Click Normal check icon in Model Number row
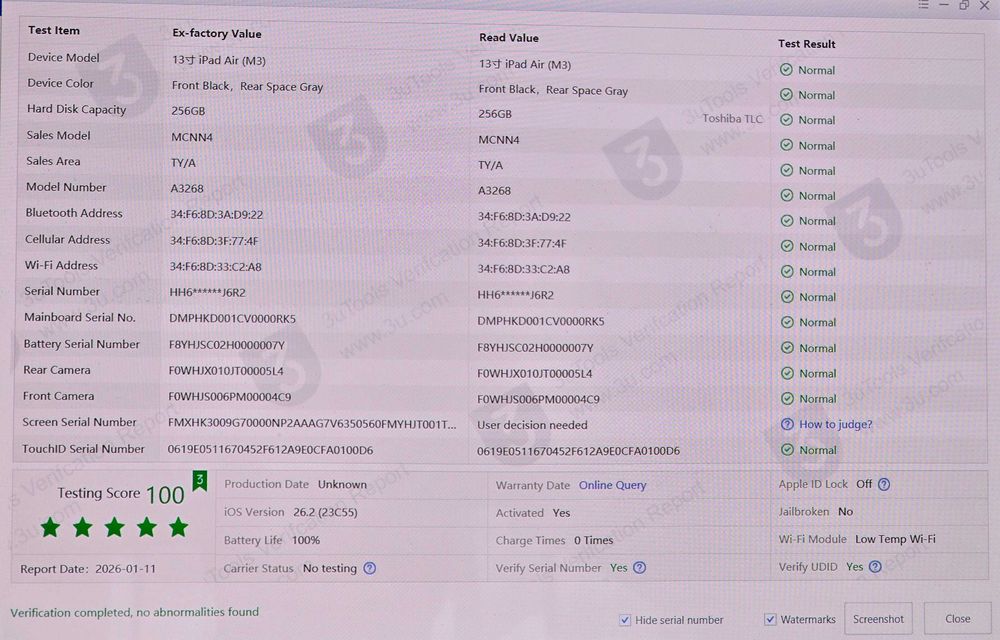This screenshot has height=640, width=1000. (787, 195)
